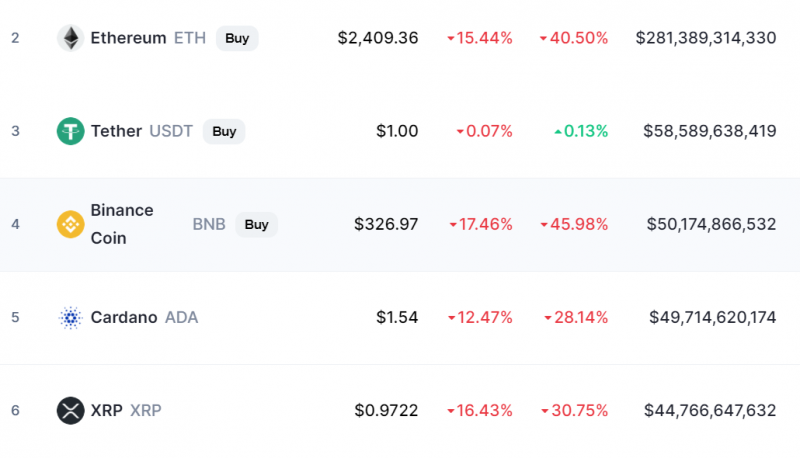This screenshot has height=458, width=800.
Task: Click Binance Coin market cap $50,174,866,532
Action: (x=711, y=224)
